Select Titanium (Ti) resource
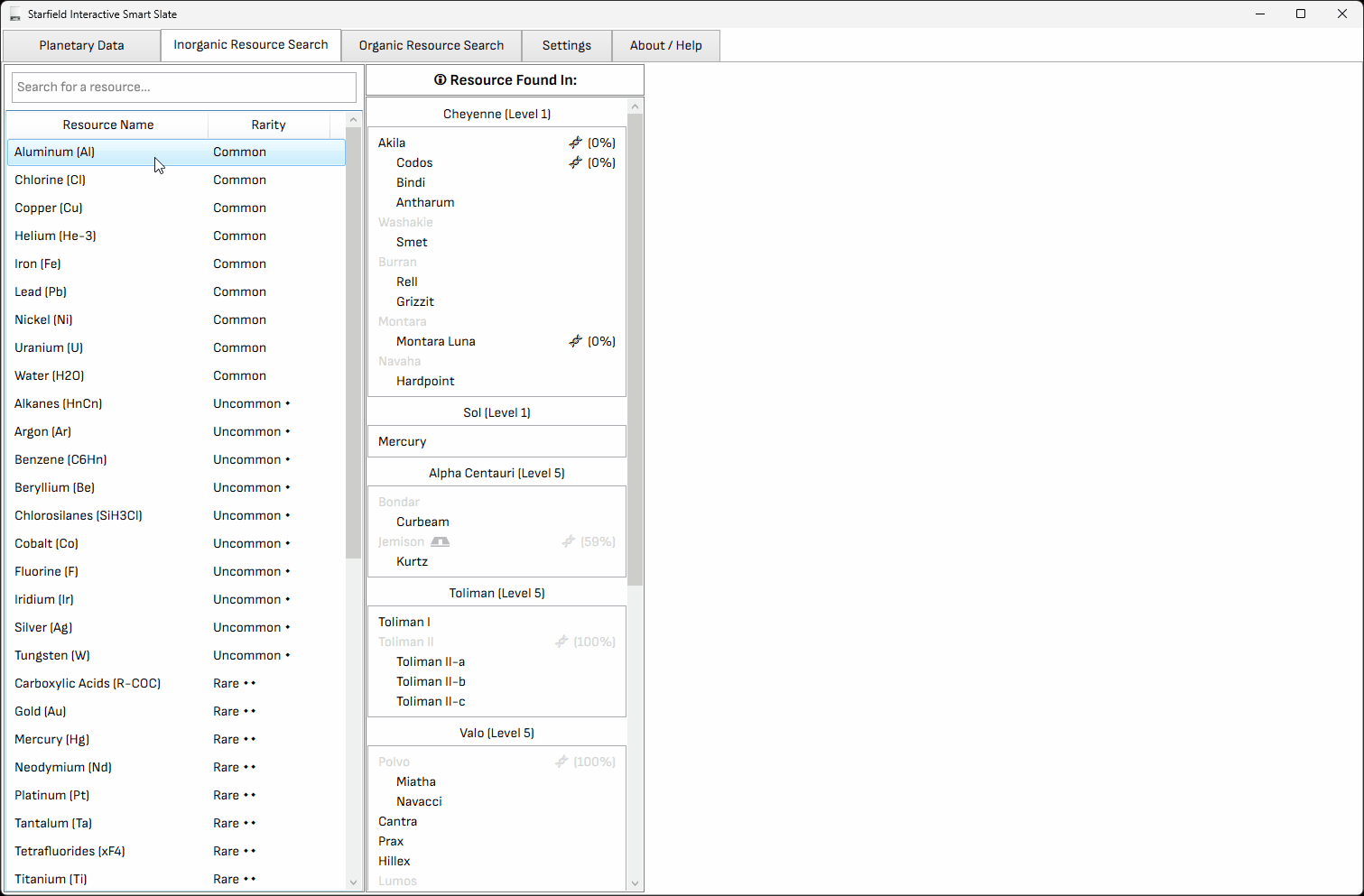The image size is (1364, 896). [x=176, y=879]
